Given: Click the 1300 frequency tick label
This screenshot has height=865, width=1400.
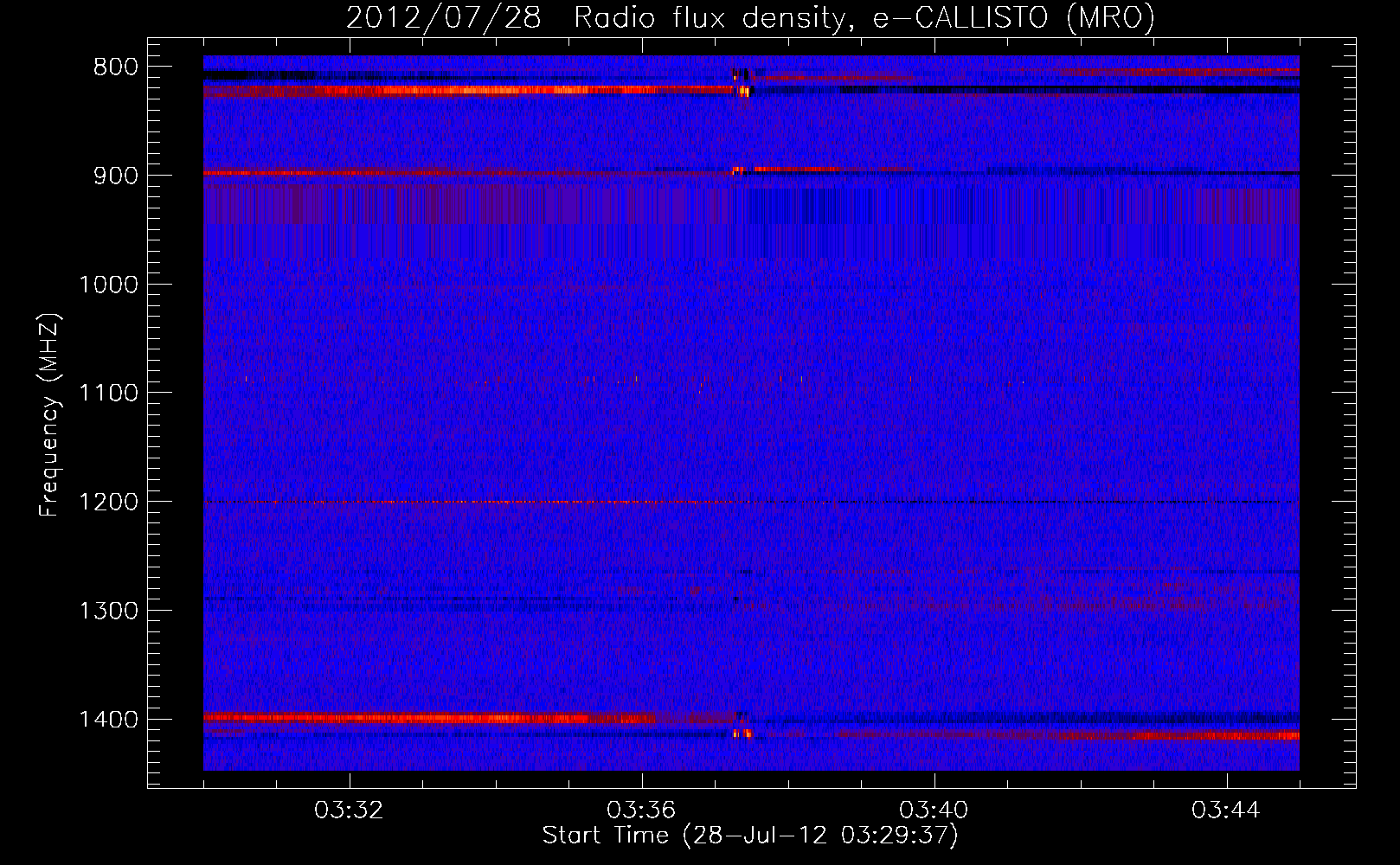Looking at the screenshot, I should click(108, 612).
